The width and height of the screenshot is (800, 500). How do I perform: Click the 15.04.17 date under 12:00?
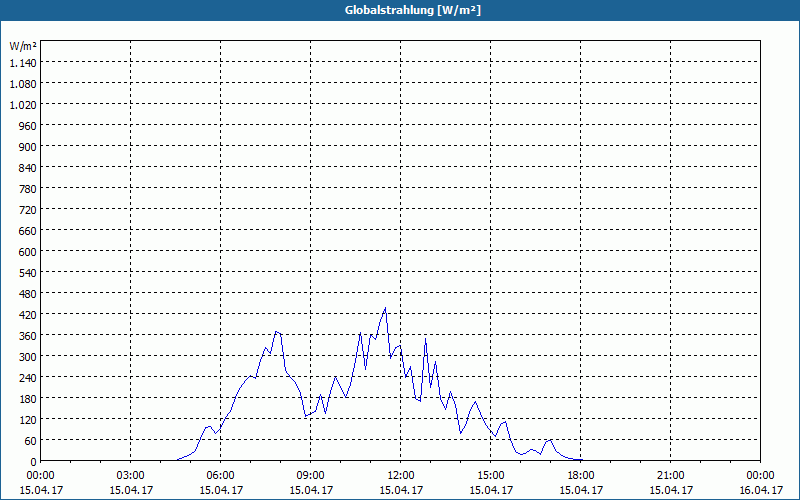401,490
